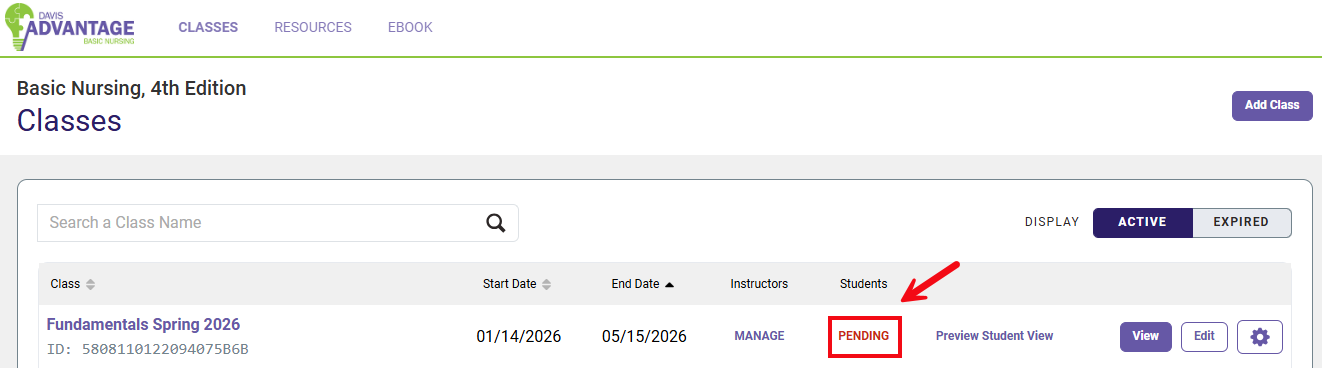Open the gear settings for Fundamentals Spring 2026
Screen dimensions: 1322x368
1260,337
